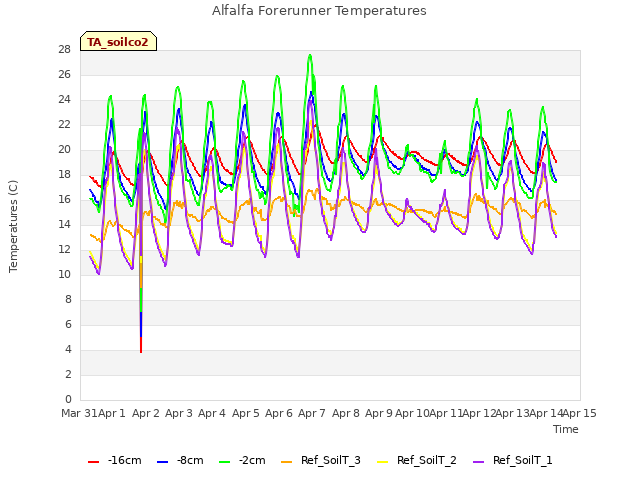Click the Temperatures (C) y-axis label

click(13, 226)
